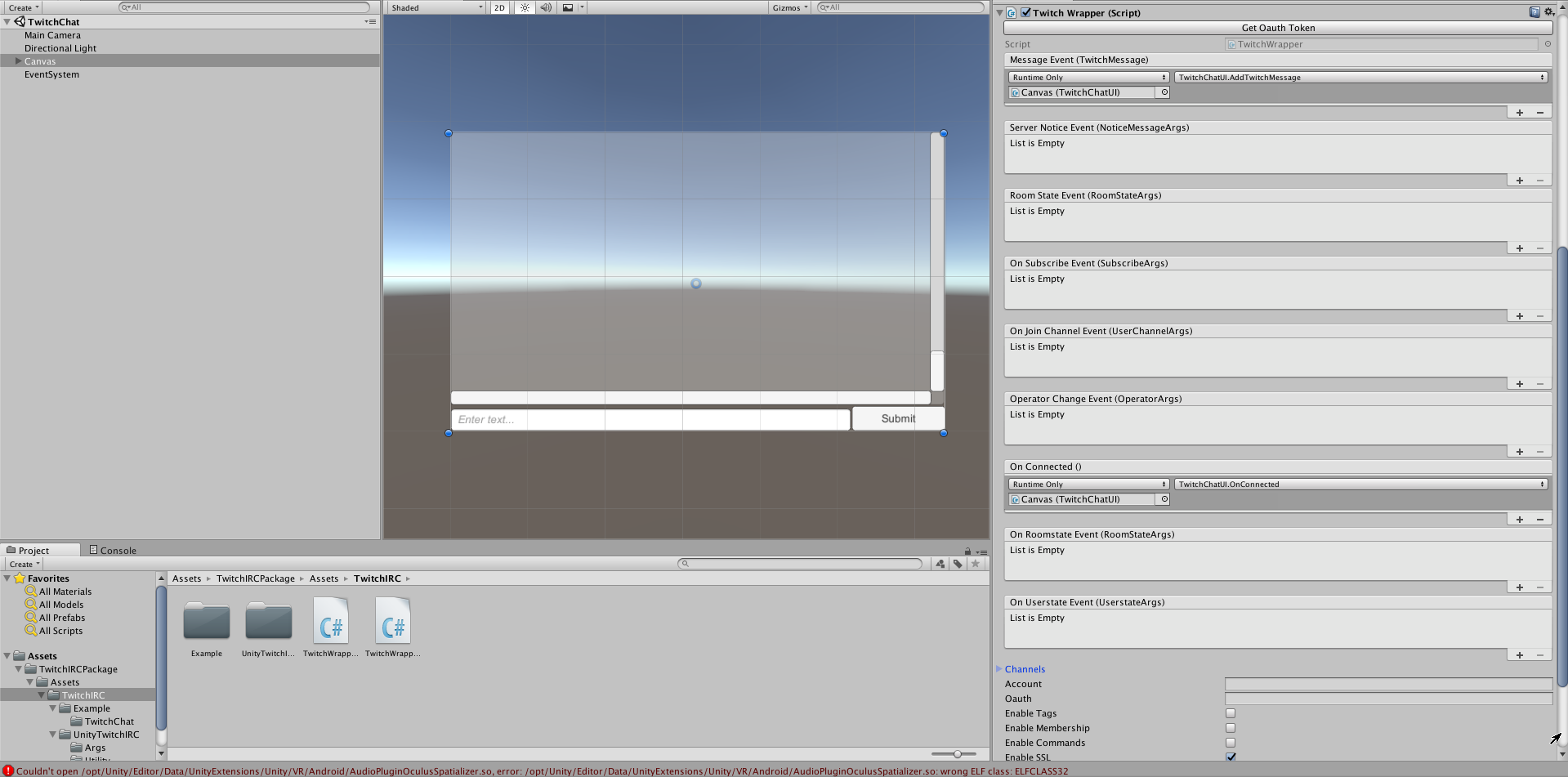This screenshot has width=1568, height=777.
Task: Click the Project search field
Action: pos(801,564)
